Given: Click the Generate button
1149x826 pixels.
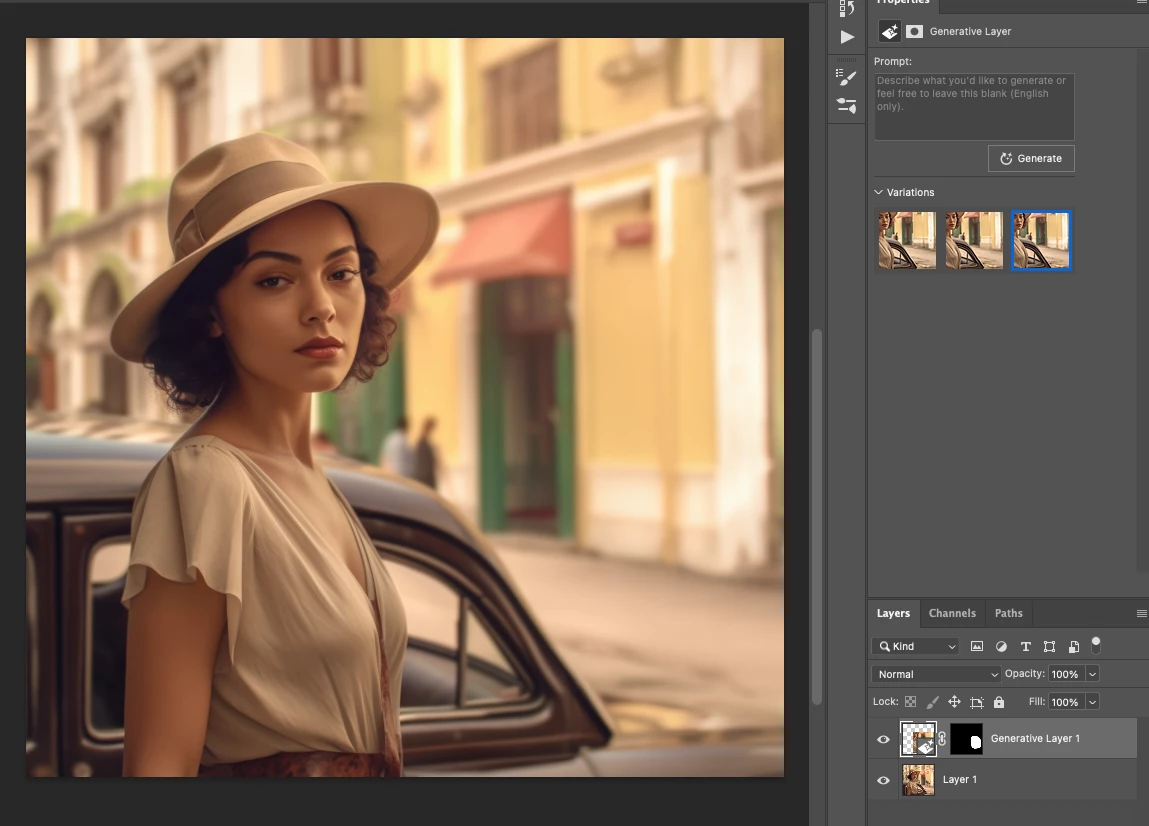Looking at the screenshot, I should [x=1031, y=158].
